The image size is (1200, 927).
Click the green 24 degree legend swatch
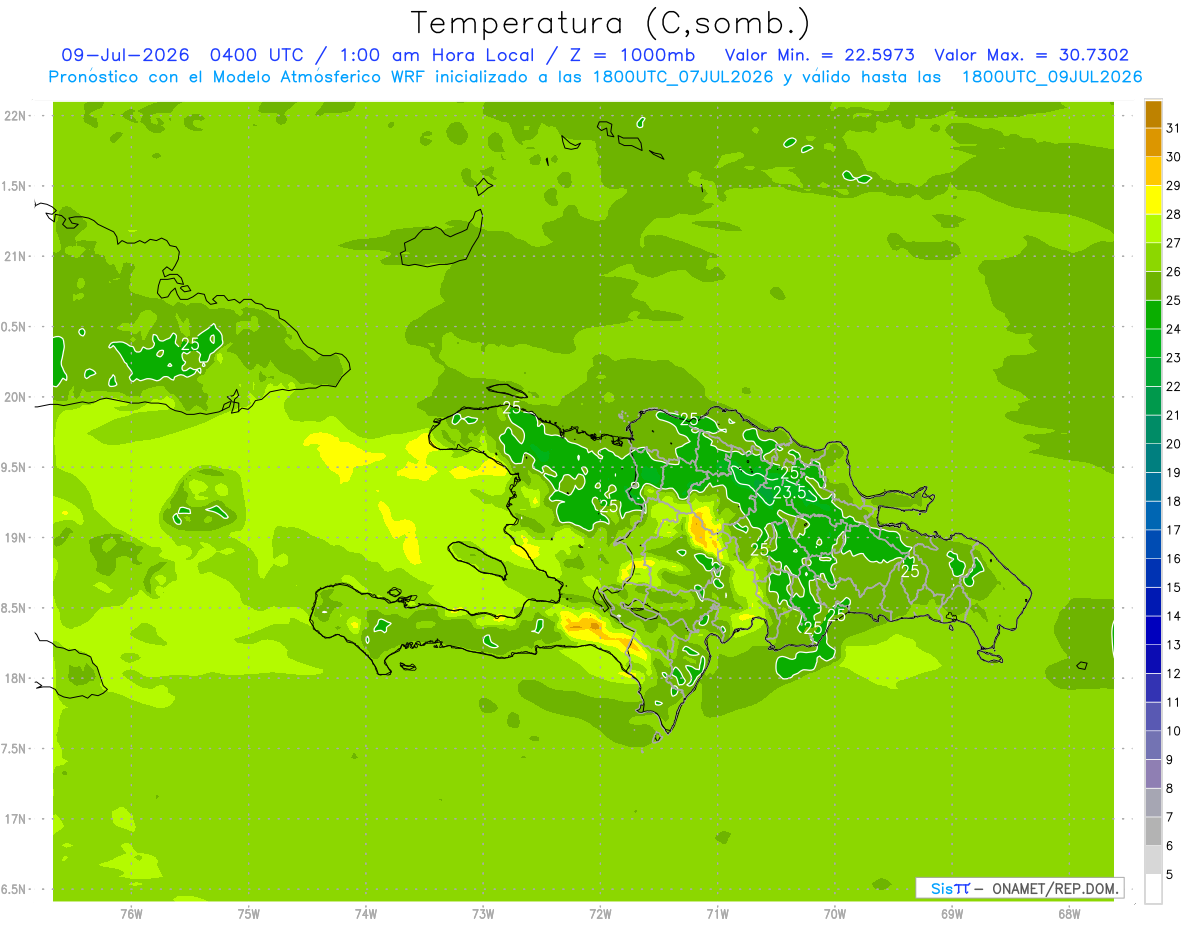(1153, 314)
